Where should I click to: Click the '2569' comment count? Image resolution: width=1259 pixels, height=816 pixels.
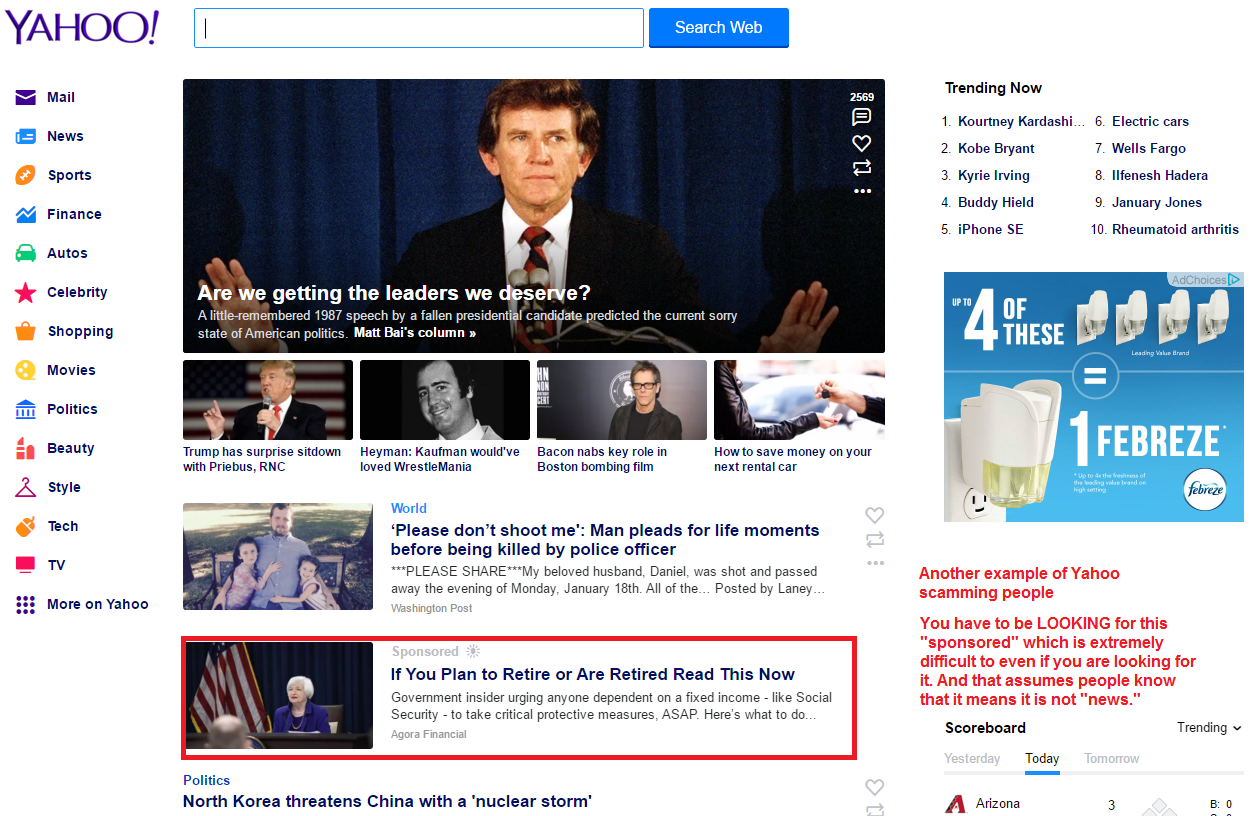(x=862, y=97)
